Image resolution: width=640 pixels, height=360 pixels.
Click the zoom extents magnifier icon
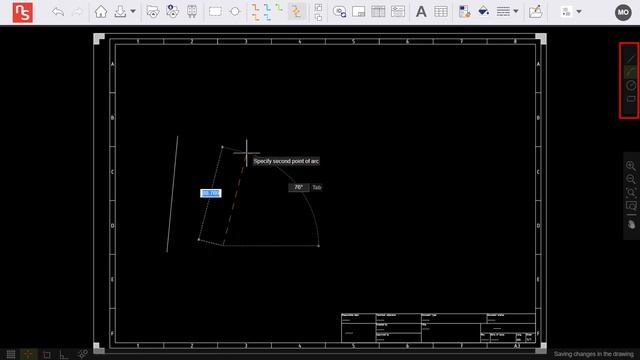631,192
